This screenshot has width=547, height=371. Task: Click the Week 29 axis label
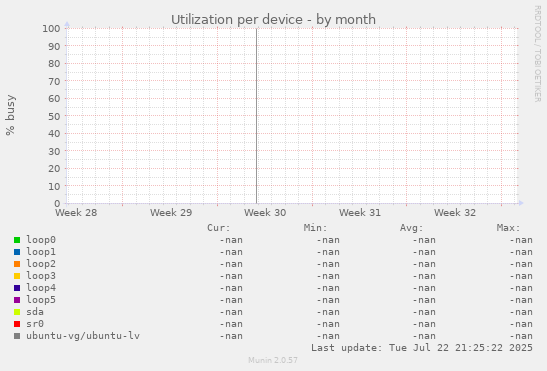pos(171,213)
